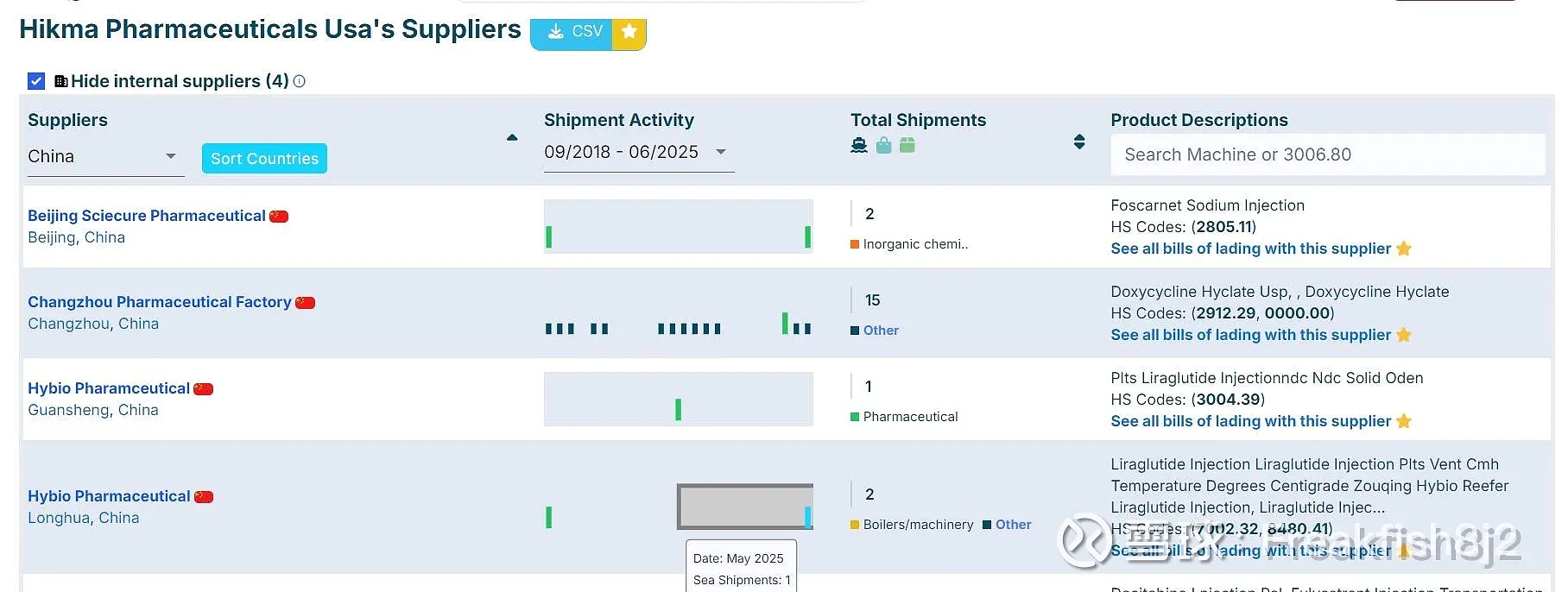Click Beijing, China location text

76,237
